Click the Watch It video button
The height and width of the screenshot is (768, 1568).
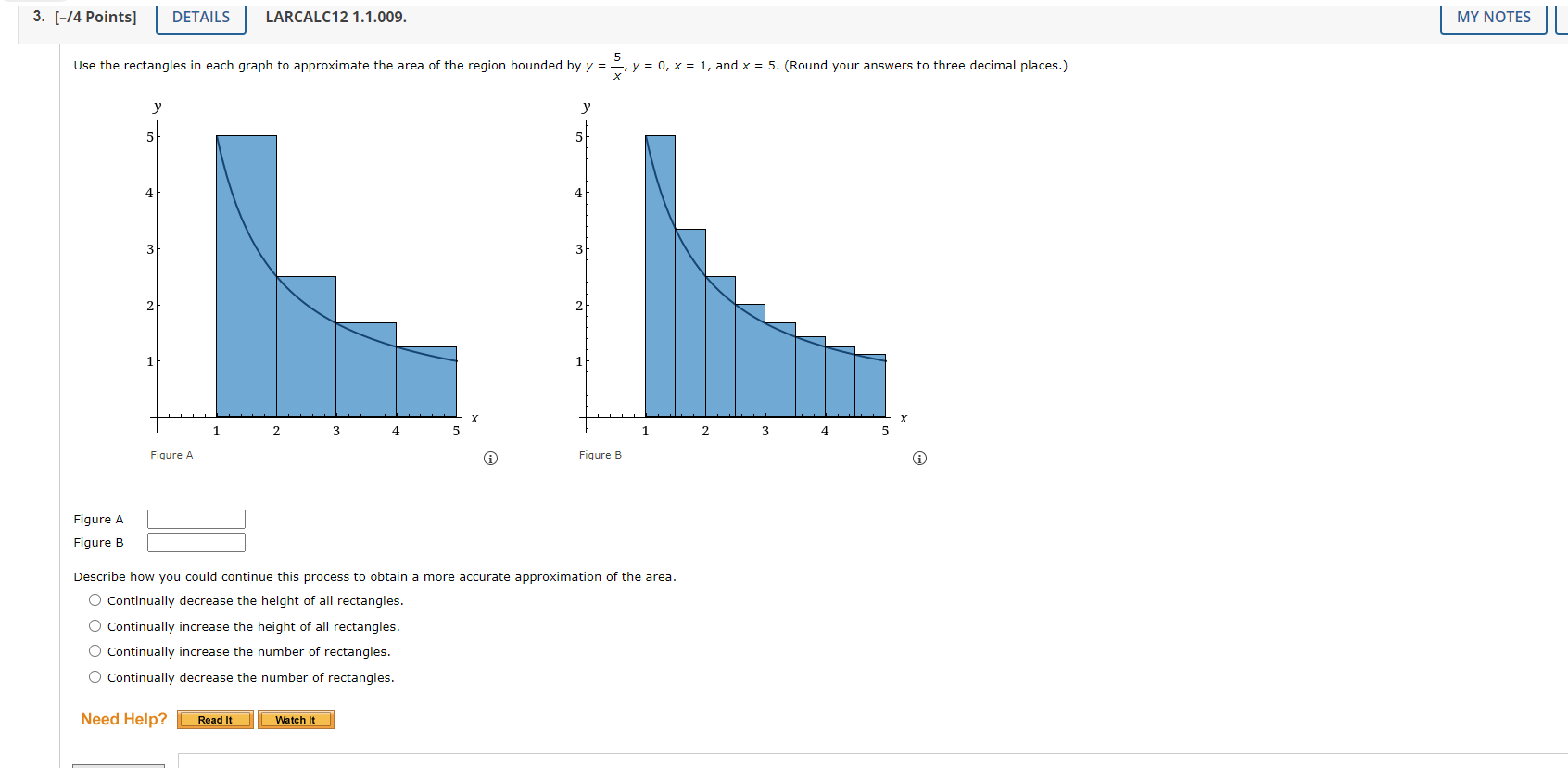(x=296, y=719)
